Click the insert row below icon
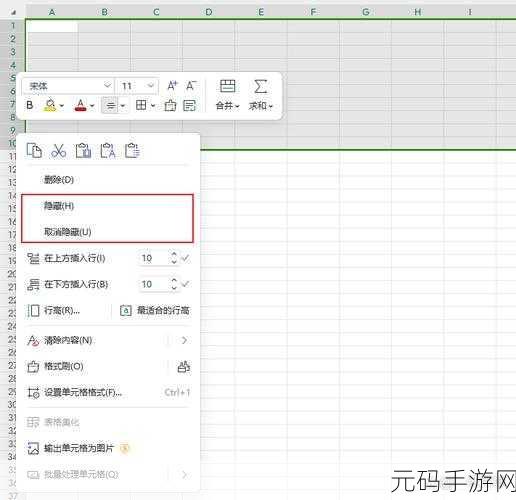Screen dimensions: 516x500 [33, 284]
